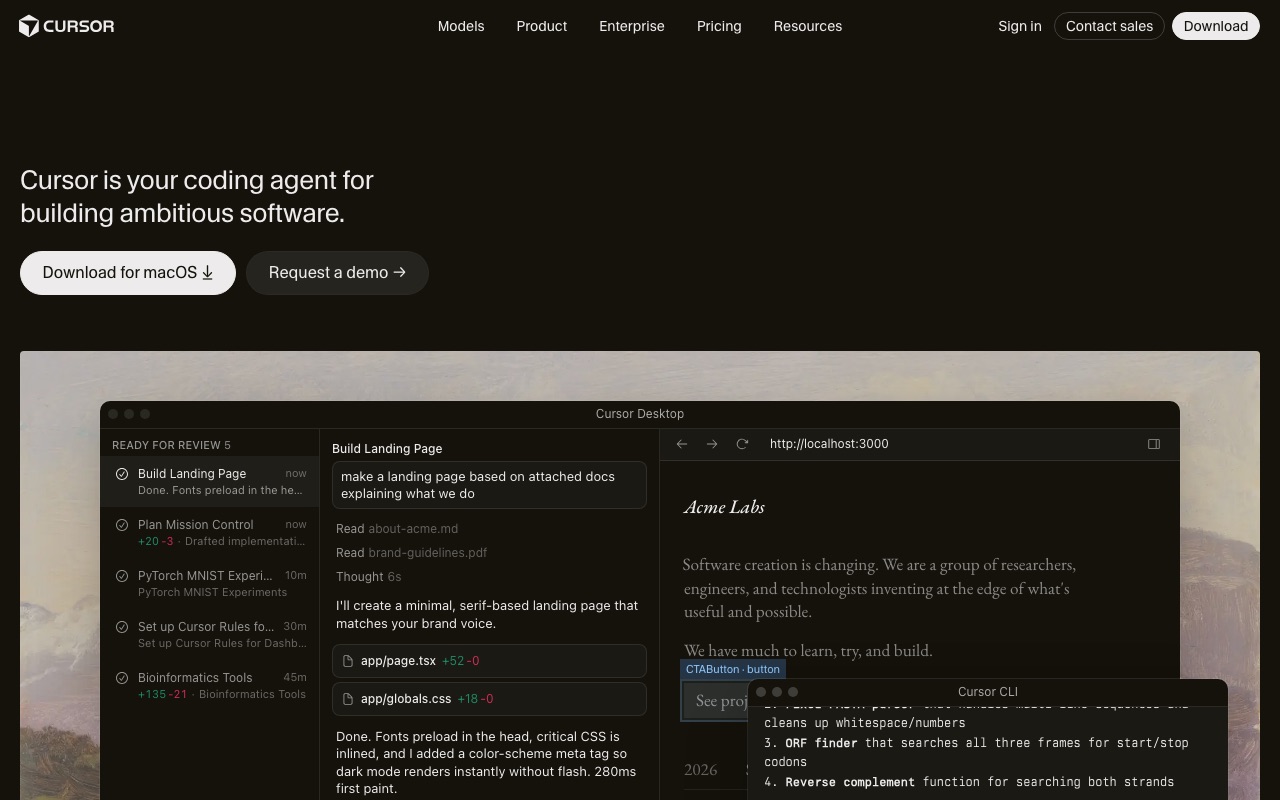The image size is (1280, 800).
Task: Click the 'READY FOR REVIEW 5' heading
Action: pos(171,445)
